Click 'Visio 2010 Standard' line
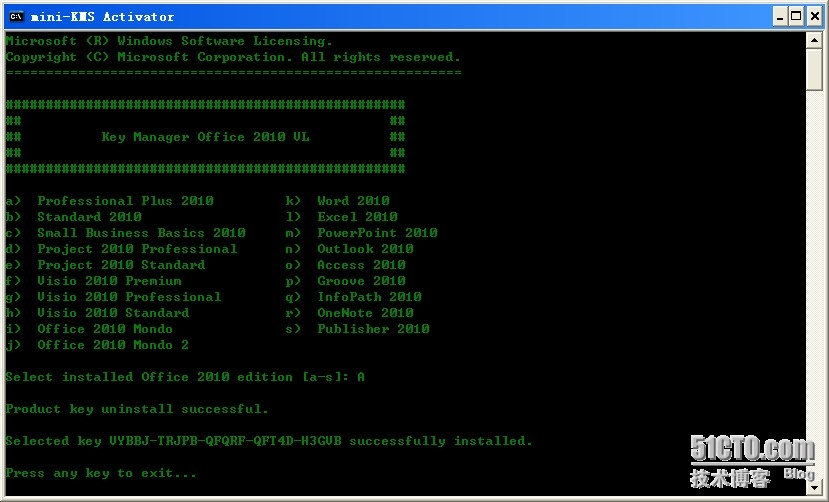The image size is (829, 502). pyautogui.click(x=97, y=313)
